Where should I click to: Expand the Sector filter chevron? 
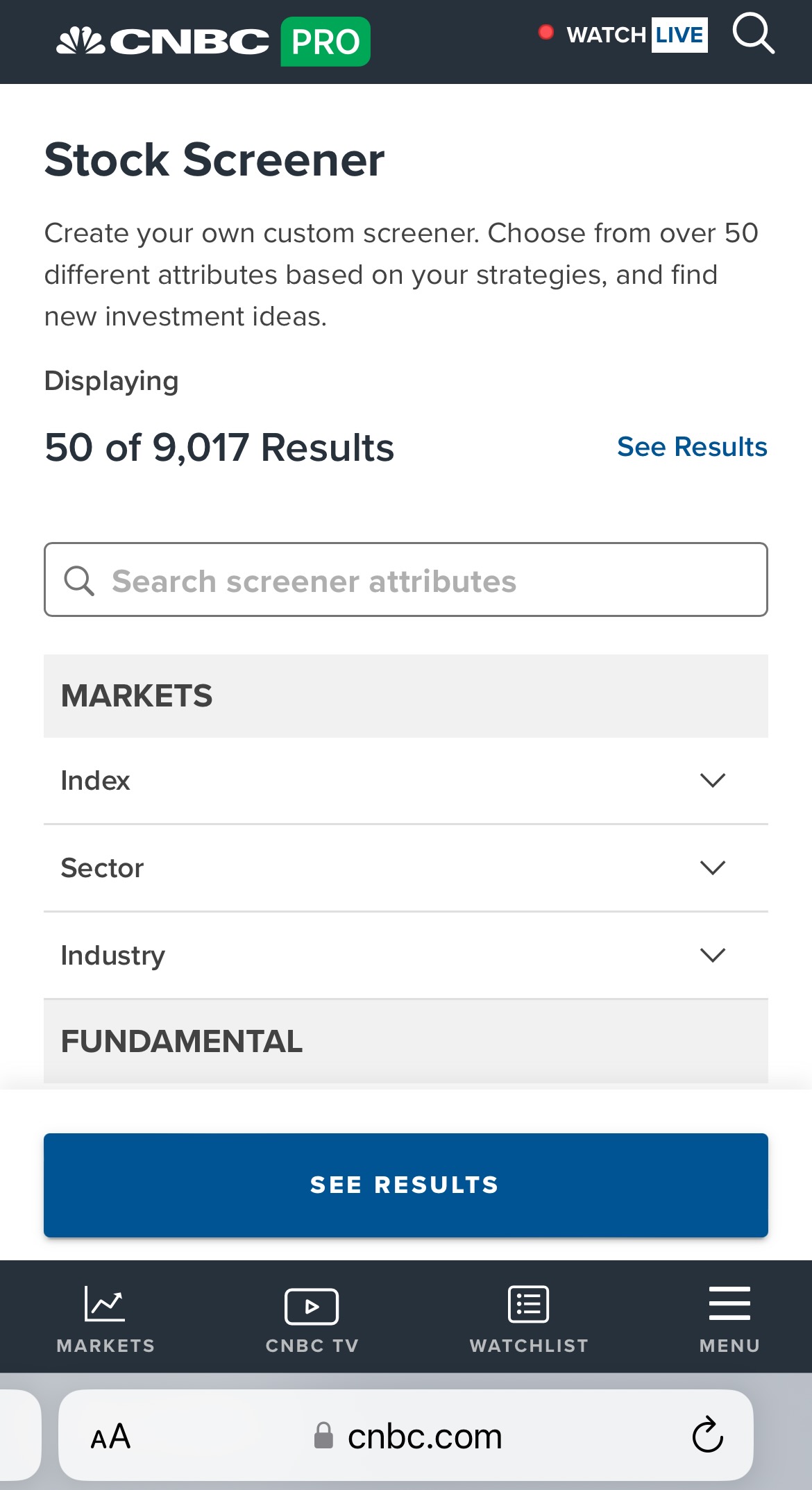[x=713, y=867]
